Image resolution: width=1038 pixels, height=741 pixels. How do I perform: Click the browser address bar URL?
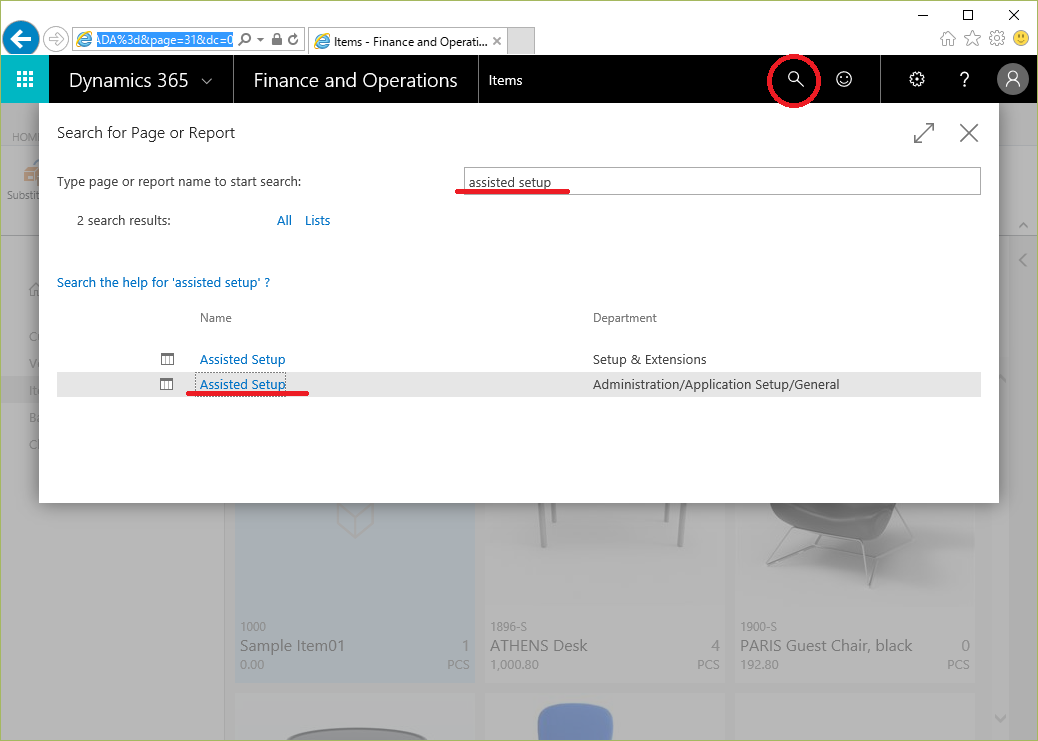(x=164, y=40)
